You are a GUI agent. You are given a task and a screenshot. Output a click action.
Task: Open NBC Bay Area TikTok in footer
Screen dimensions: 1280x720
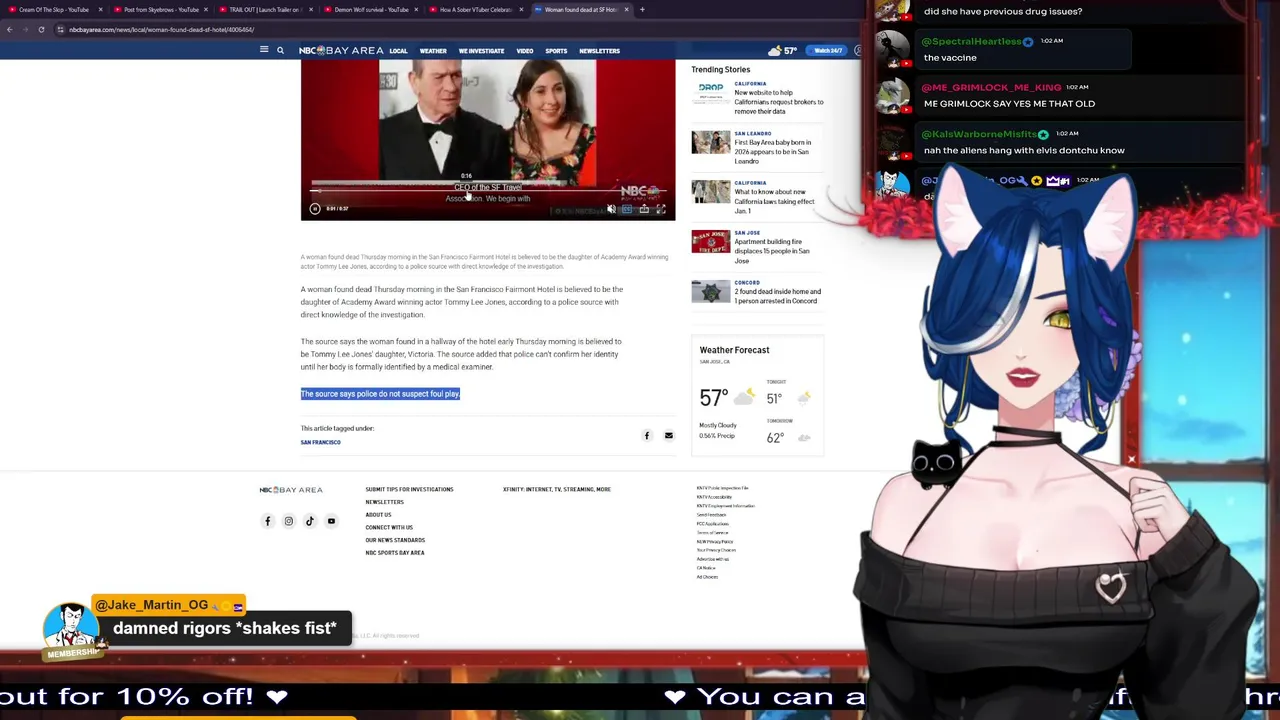click(310, 521)
